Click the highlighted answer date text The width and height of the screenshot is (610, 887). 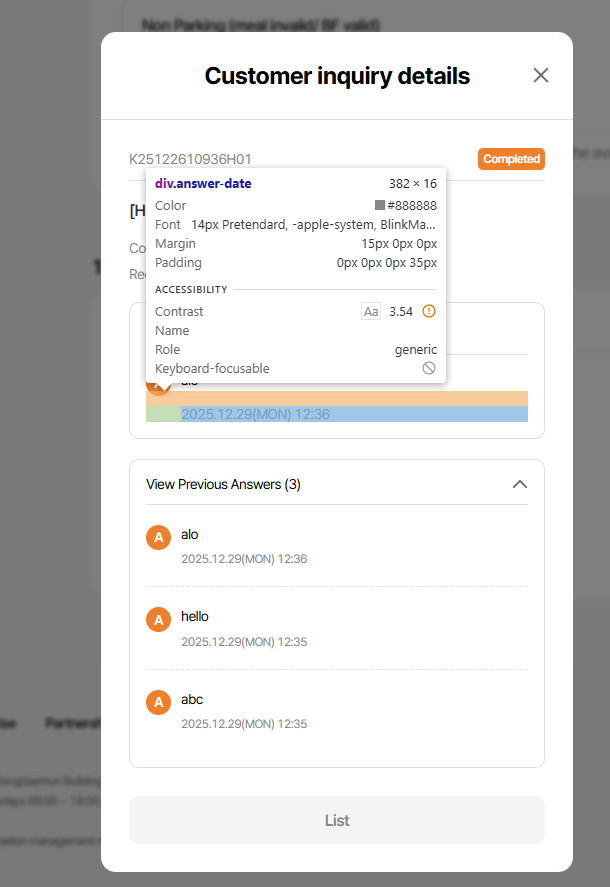pos(255,414)
